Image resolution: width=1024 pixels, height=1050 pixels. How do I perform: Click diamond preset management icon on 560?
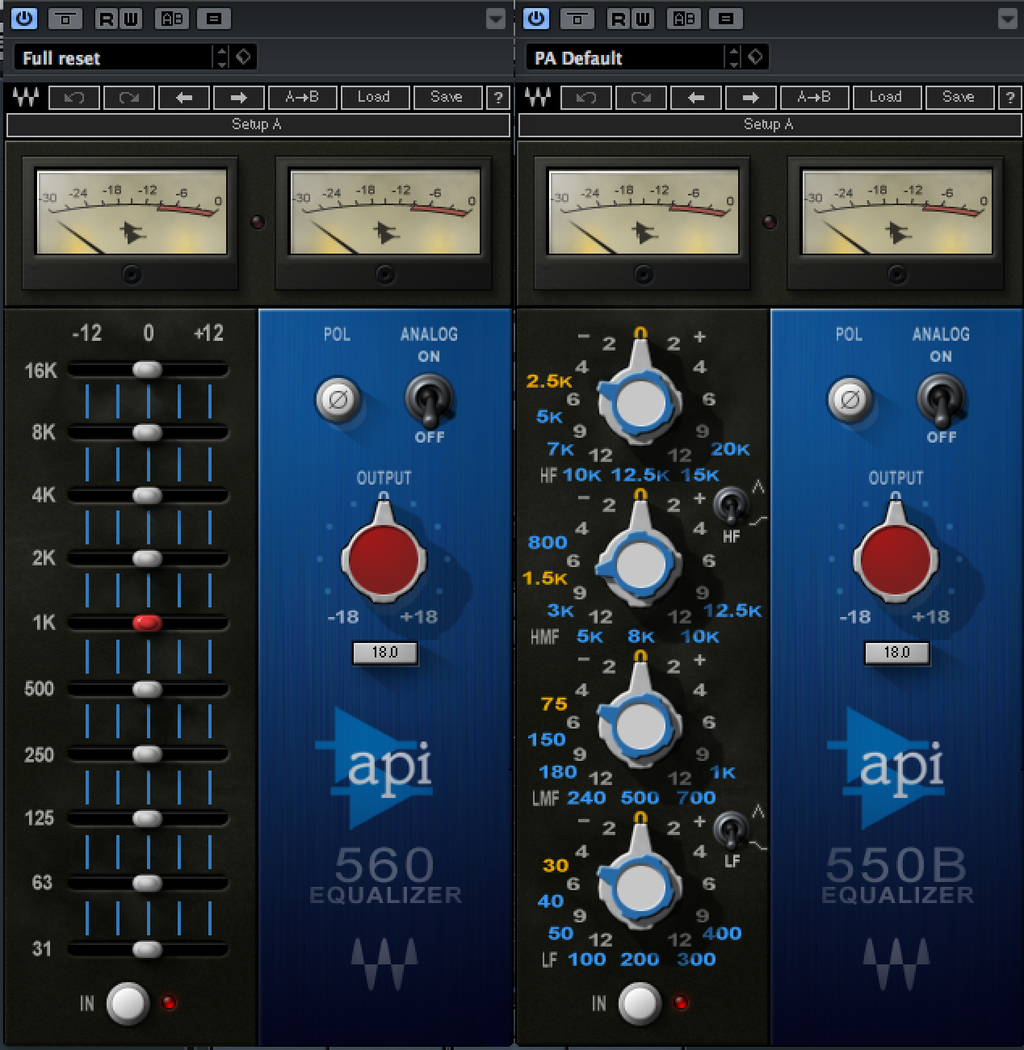[243, 58]
